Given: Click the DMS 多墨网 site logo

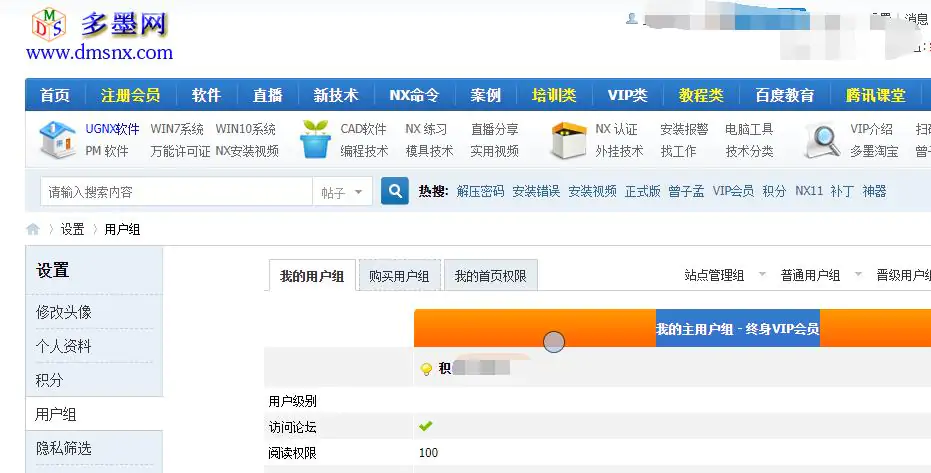Looking at the screenshot, I should tap(100, 34).
